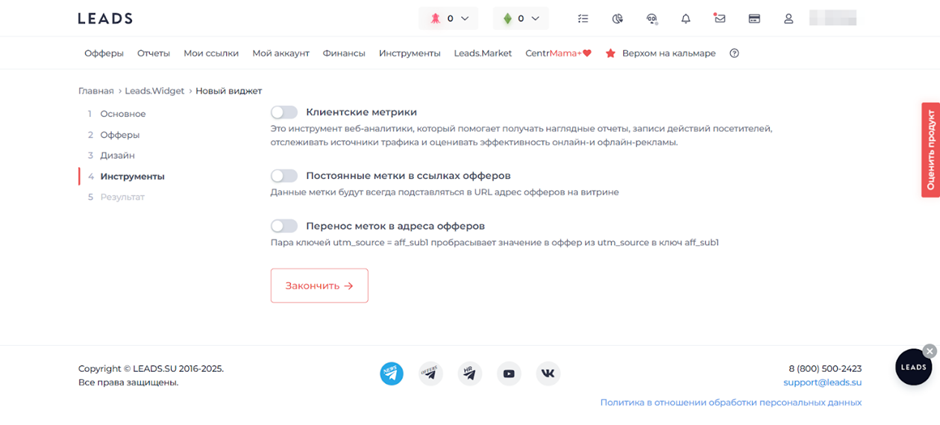Screen dimensions: 940x425
Task: Go to Leads.Widget breadcrumb
Action: point(155,91)
